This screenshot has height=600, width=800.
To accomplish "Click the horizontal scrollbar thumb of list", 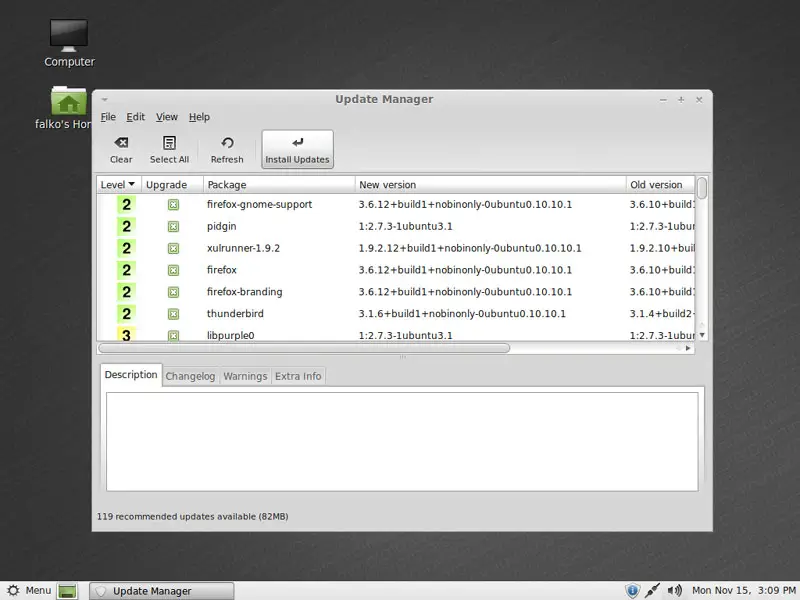I will point(304,348).
